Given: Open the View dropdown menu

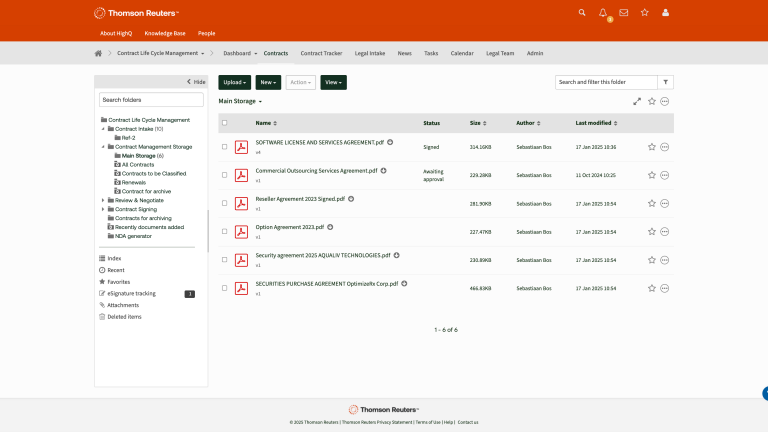Looking at the screenshot, I should tap(333, 82).
